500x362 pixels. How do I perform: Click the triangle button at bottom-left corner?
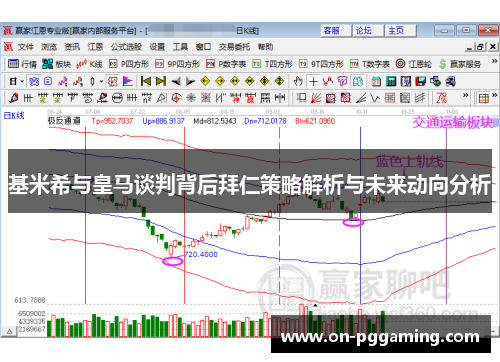[x=9, y=331]
